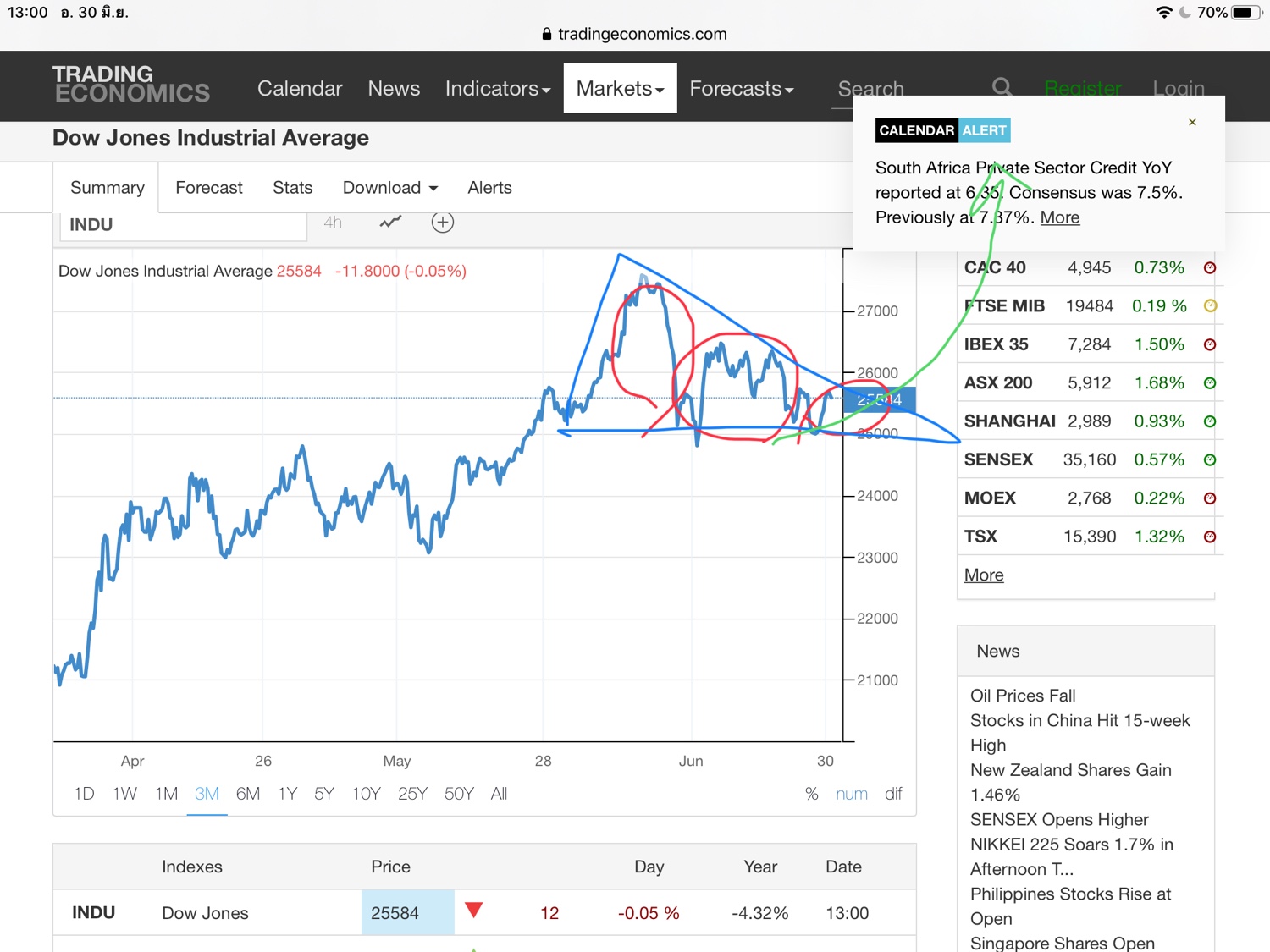1270x952 pixels.
Task: Add a comparison with the plus icon
Action: coord(443,223)
